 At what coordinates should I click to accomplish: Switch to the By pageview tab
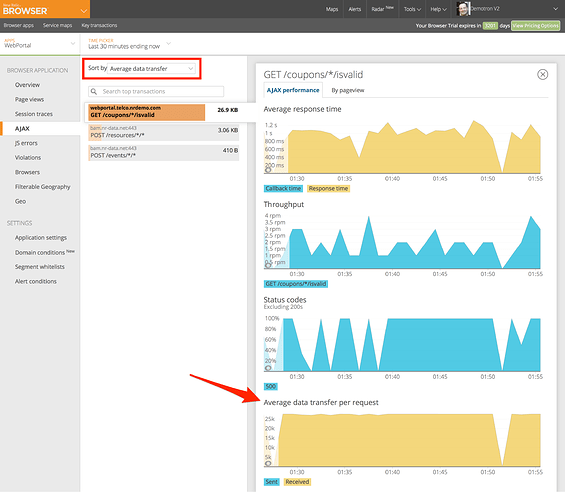[x=348, y=90]
